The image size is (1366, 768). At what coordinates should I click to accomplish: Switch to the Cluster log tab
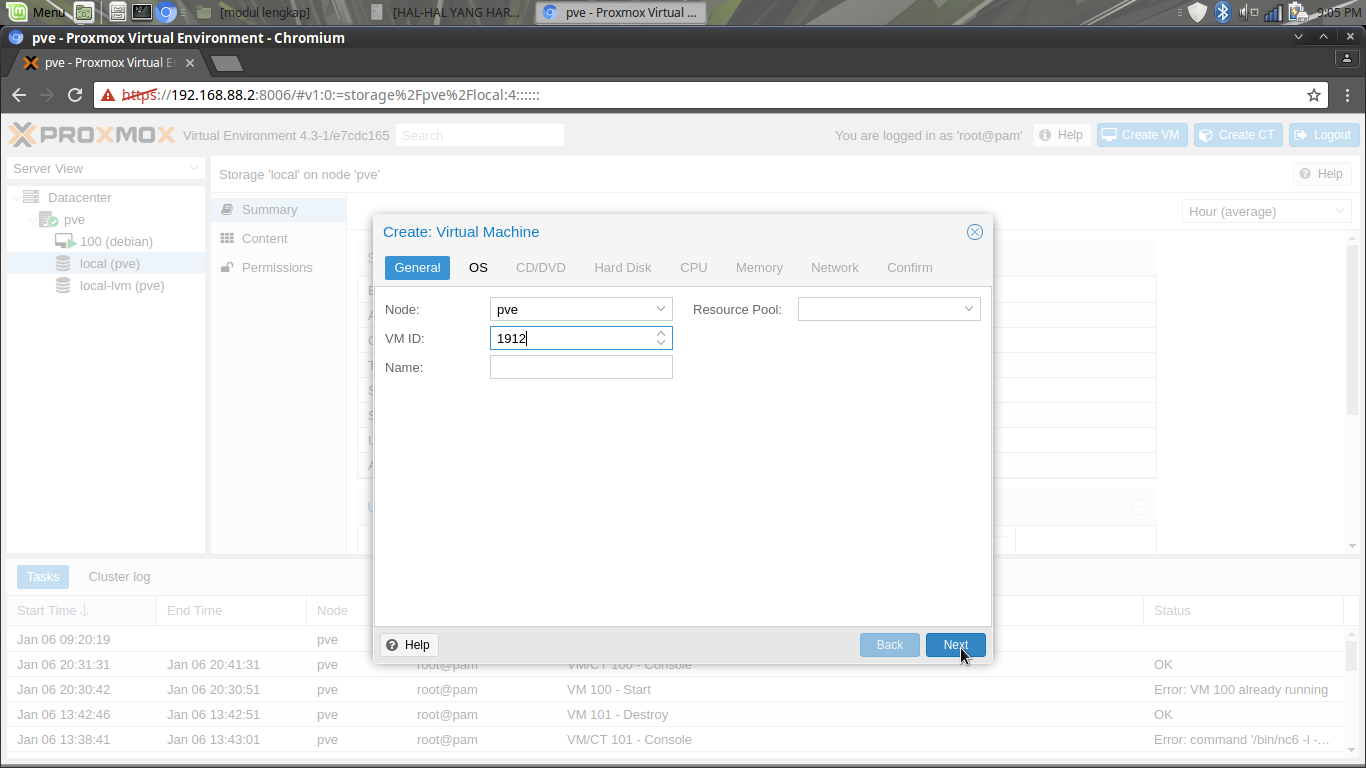[119, 576]
